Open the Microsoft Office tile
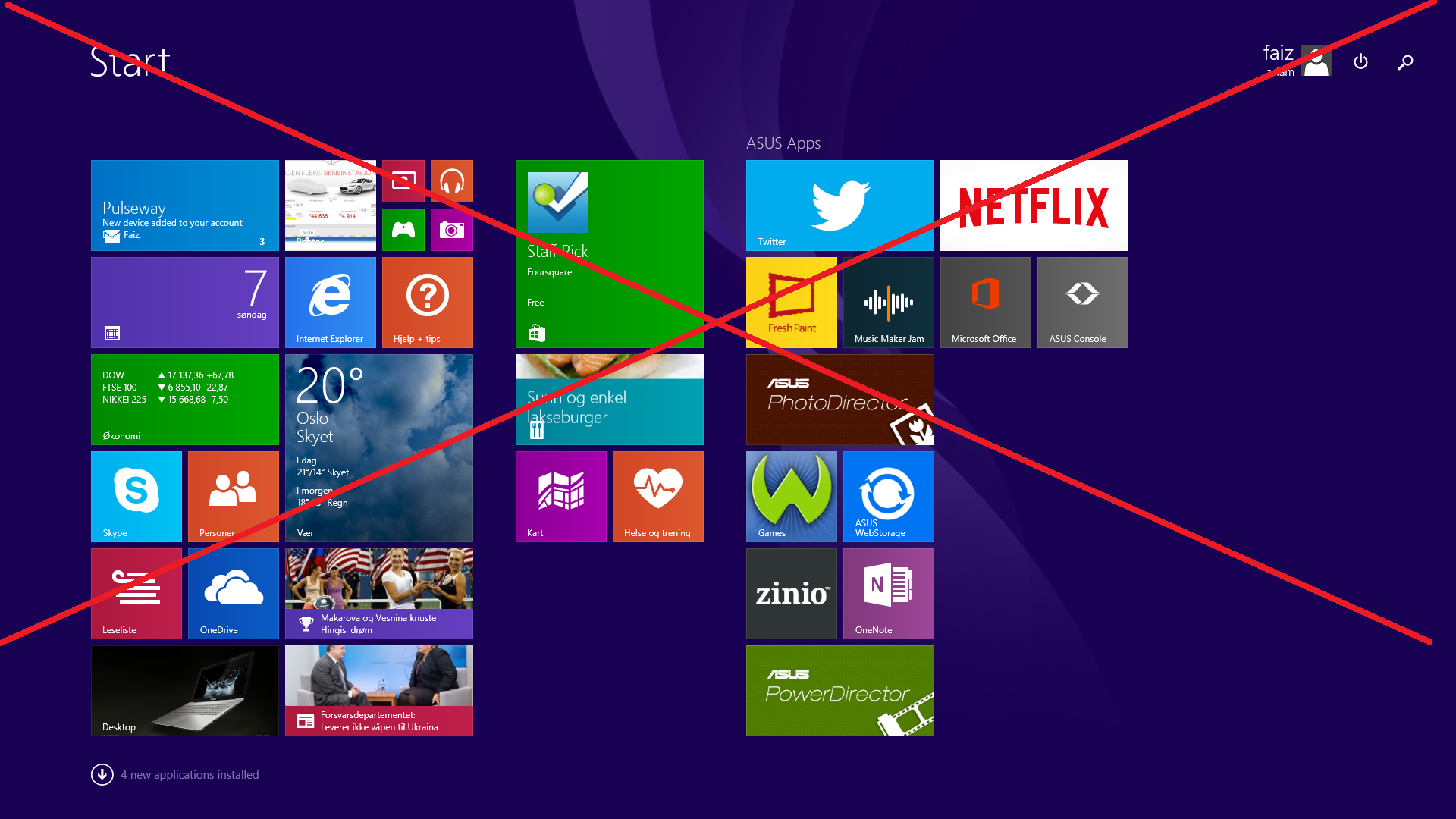The image size is (1456, 819). coord(986,303)
